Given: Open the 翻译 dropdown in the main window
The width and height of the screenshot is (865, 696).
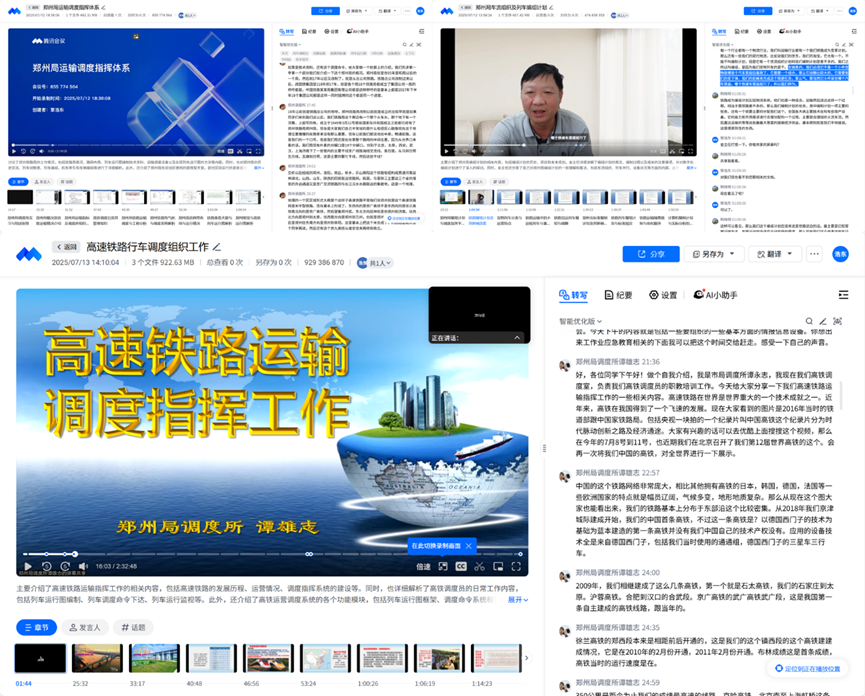Looking at the screenshot, I should click(x=774, y=254).
